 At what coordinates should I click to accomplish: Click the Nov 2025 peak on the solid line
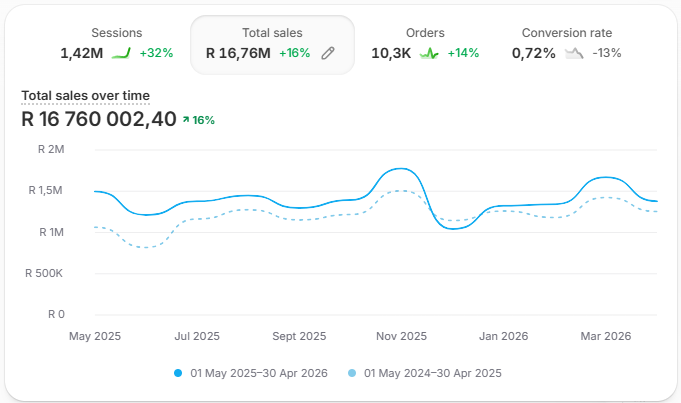coord(400,168)
